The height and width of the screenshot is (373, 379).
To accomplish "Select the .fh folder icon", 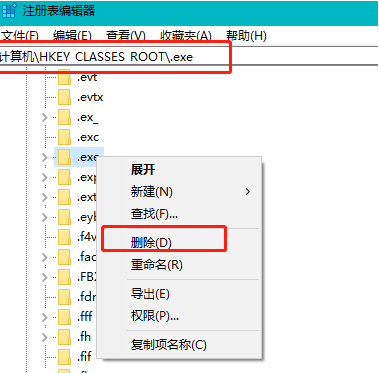I will 64,337.
